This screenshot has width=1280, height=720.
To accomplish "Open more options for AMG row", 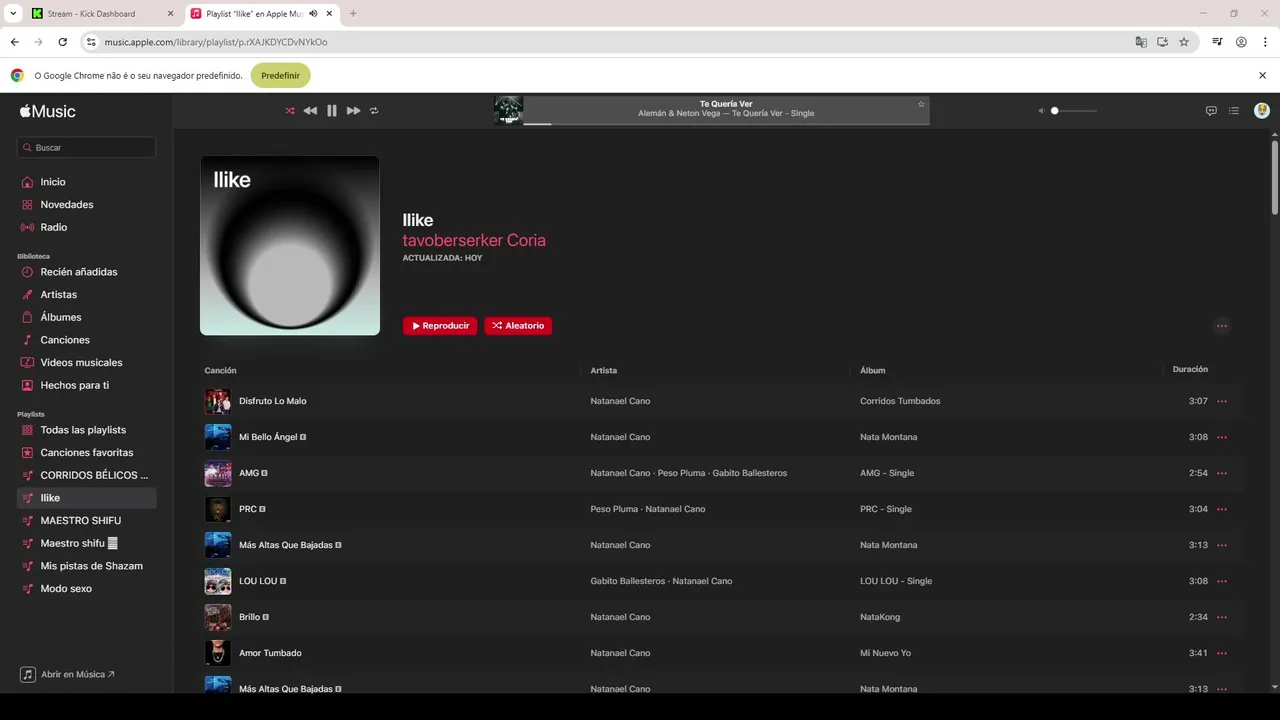I will click(x=1221, y=473).
